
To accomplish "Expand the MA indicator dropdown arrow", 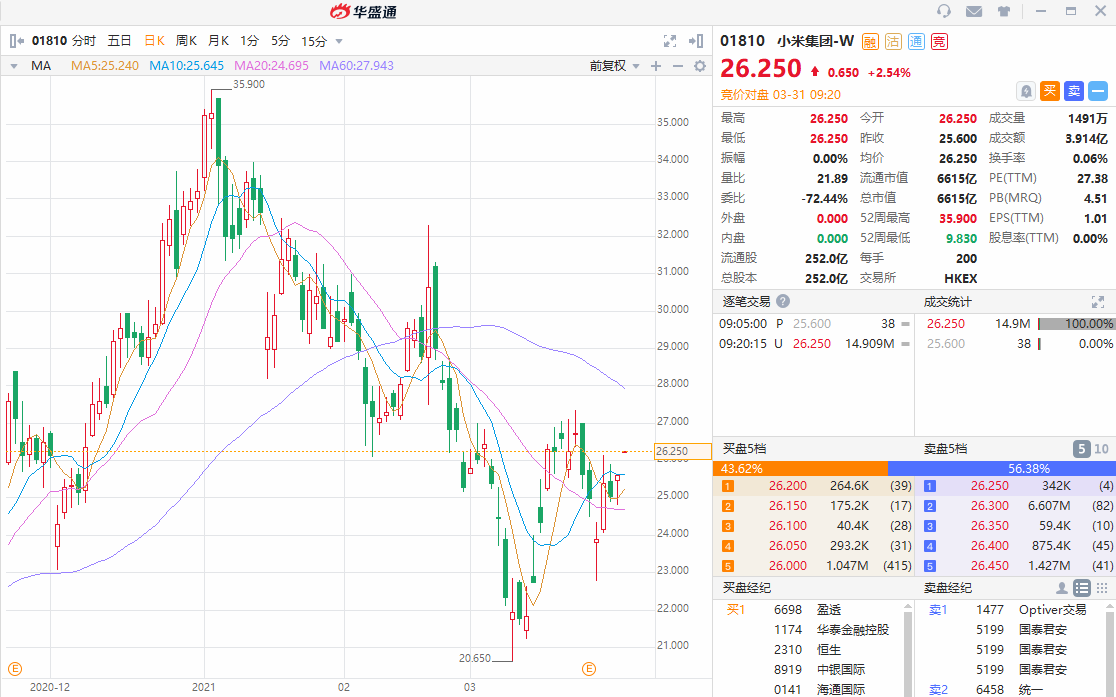I will (14, 66).
